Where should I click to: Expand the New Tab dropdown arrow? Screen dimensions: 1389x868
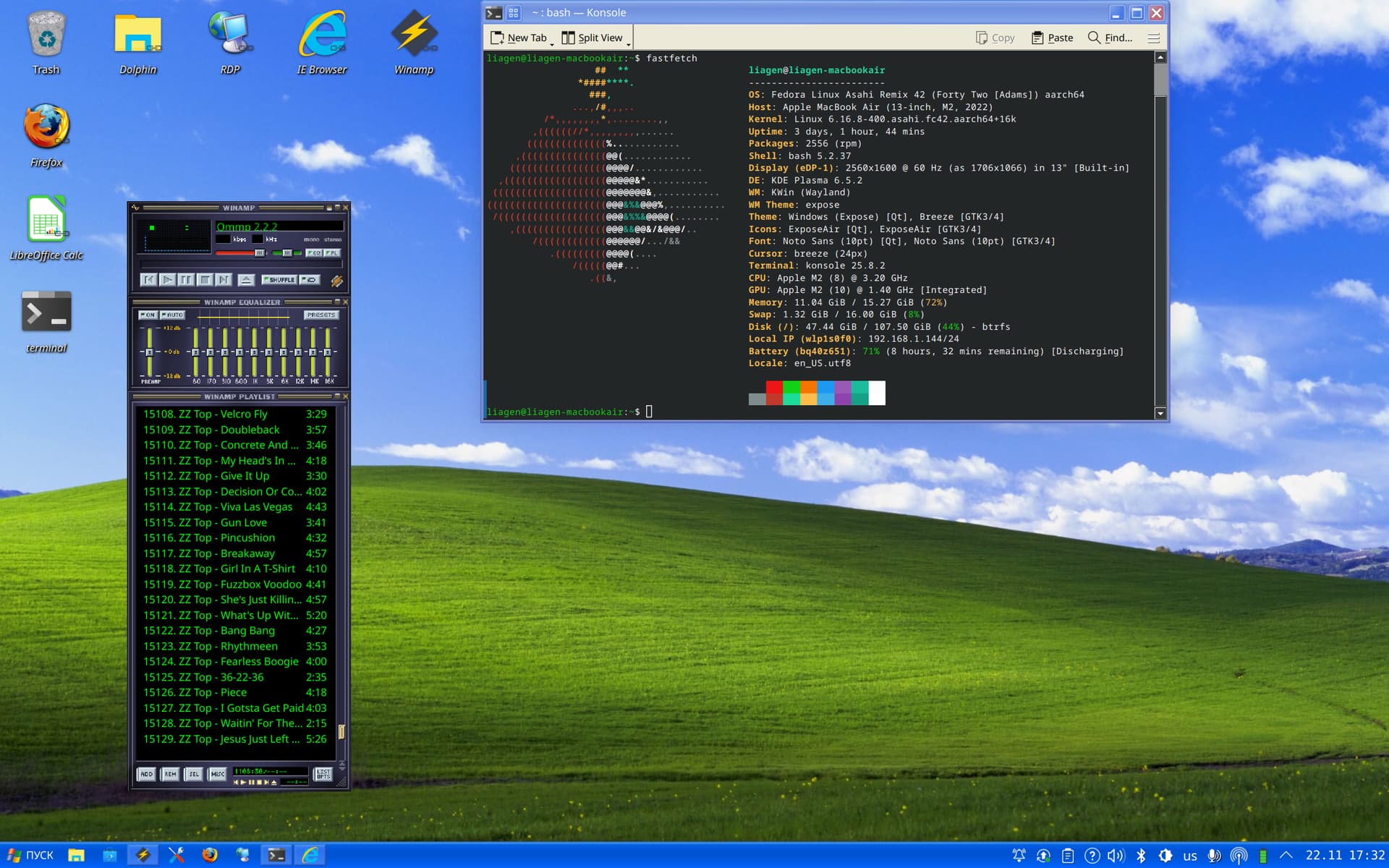tap(552, 43)
